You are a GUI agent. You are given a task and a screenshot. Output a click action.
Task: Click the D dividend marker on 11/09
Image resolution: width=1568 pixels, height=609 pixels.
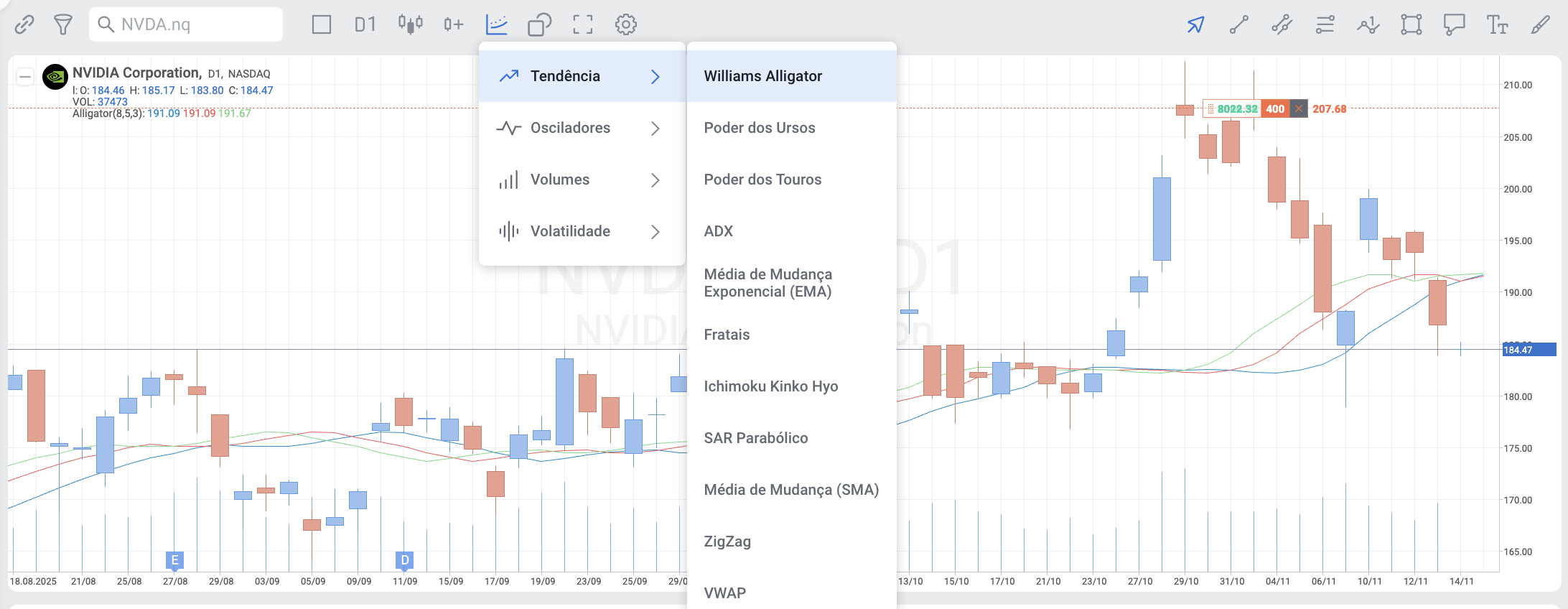click(x=405, y=560)
